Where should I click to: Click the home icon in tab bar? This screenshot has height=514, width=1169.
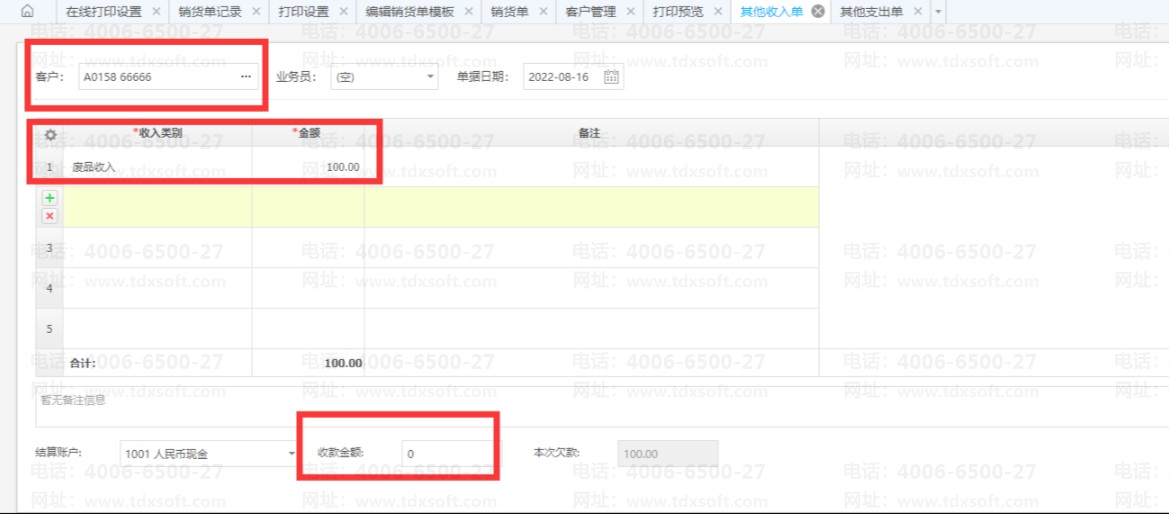click(x=27, y=12)
